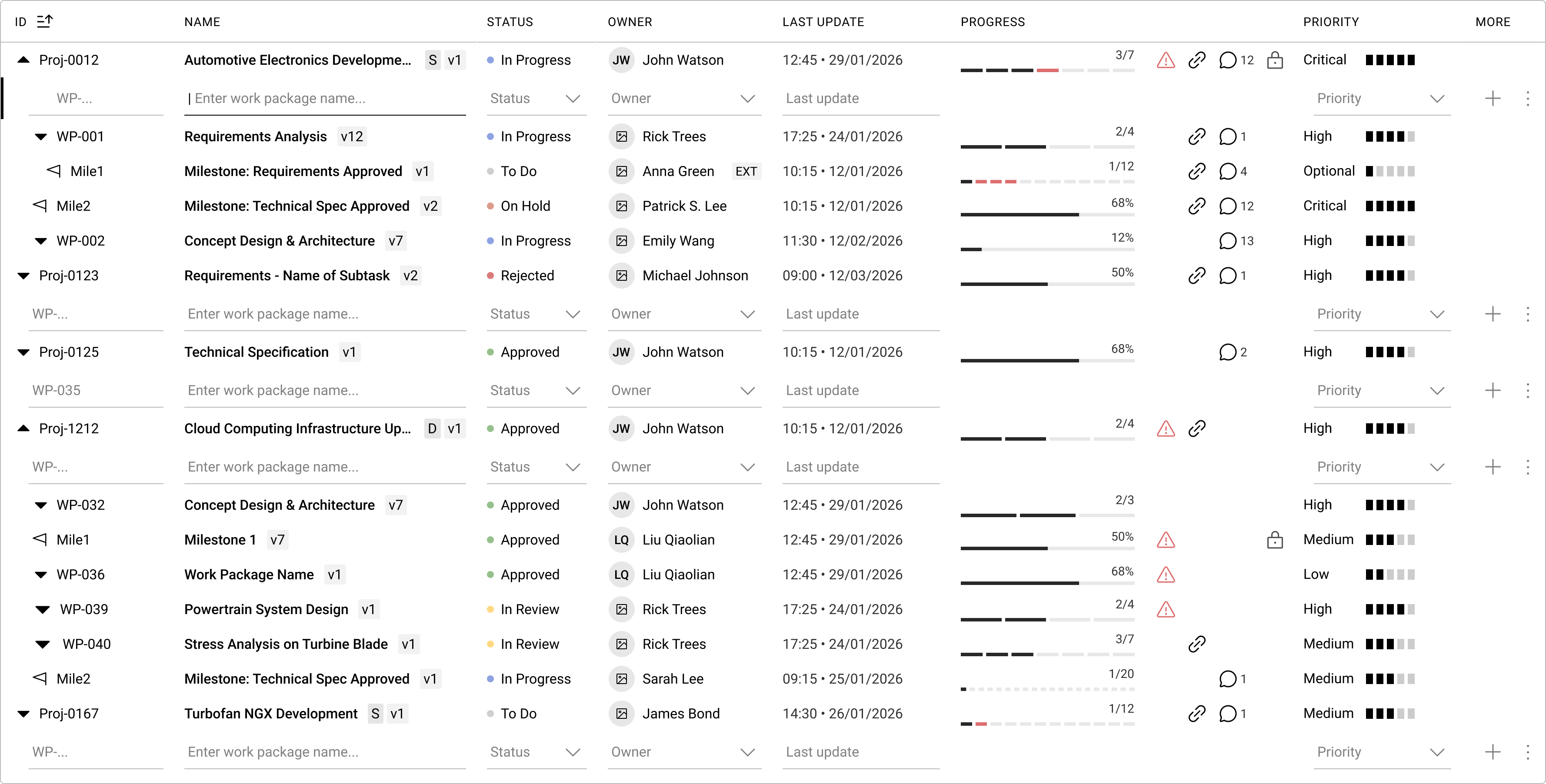This screenshot has width=1546, height=784.
Task: Click the work package name field under Proj-0123
Action: point(324,314)
